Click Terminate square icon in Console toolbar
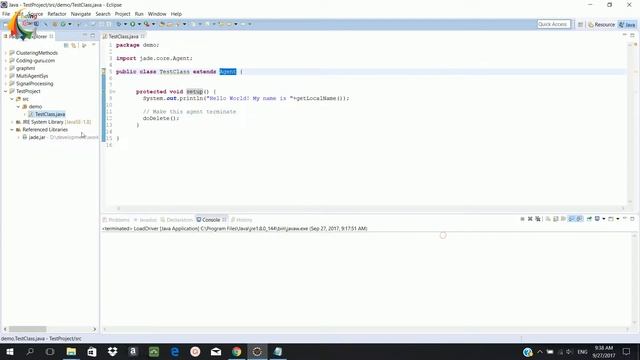The height and width of the screenshot is (360, 640). pyautogui.click(x=522, y=219)
